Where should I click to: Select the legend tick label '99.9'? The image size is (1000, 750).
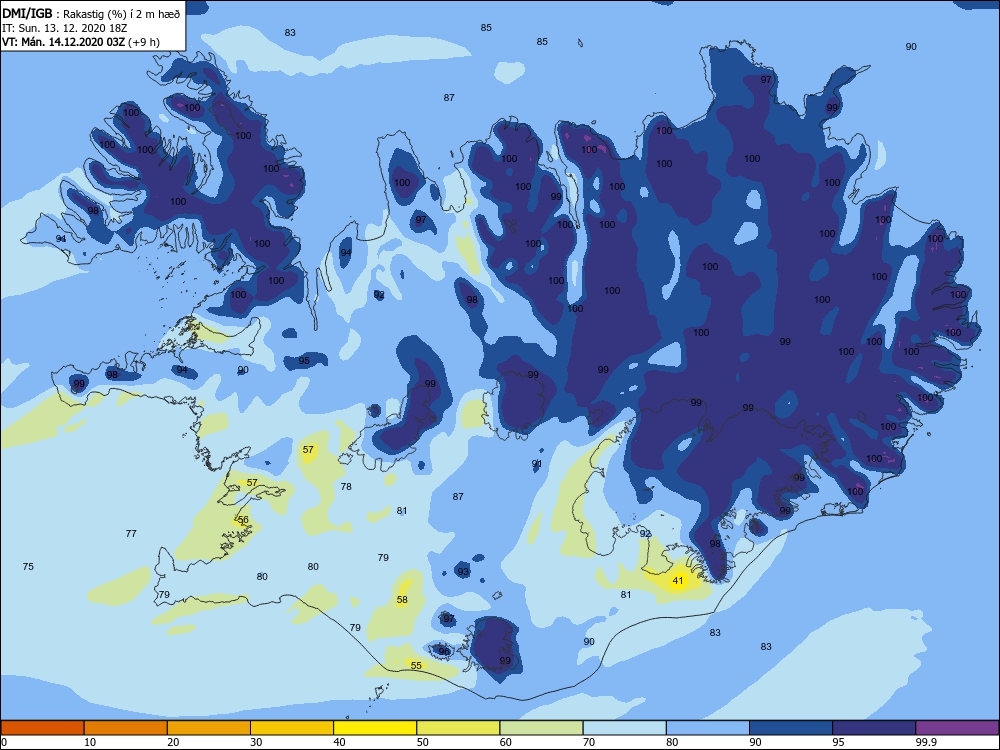pyautogui.click(x=926, y=742)
